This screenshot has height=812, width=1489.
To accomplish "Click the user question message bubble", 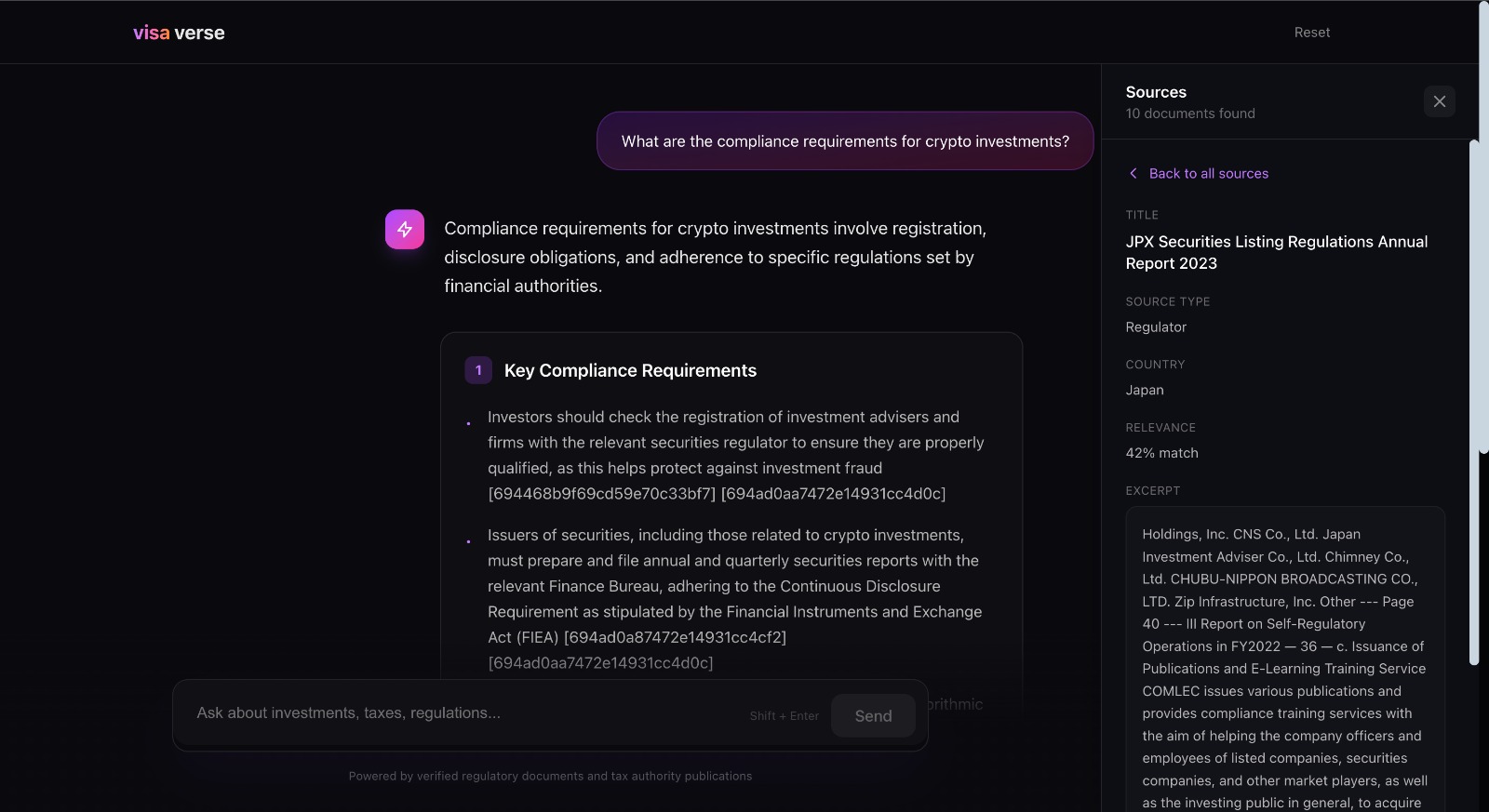I will 845,141.
